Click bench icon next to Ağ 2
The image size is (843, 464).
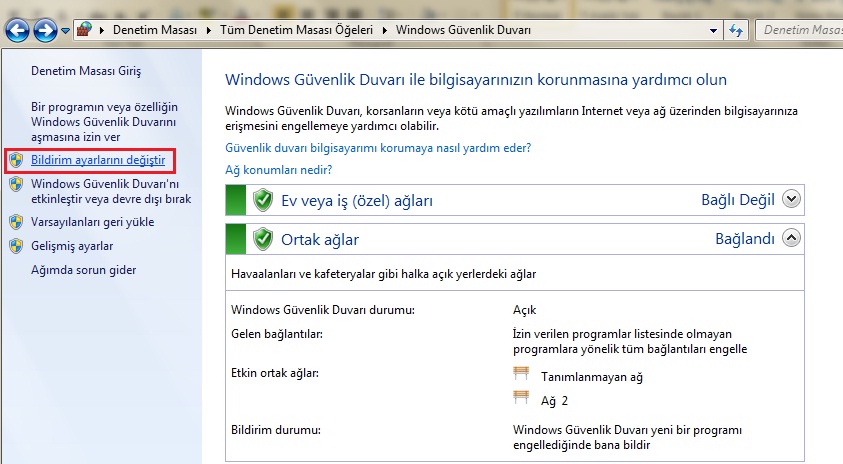point(521,397)
